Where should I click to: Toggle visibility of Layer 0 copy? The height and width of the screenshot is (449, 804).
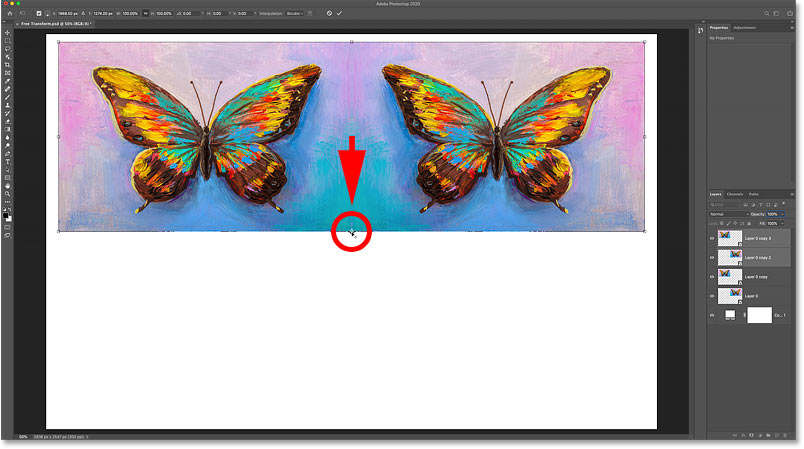[712, 277]
